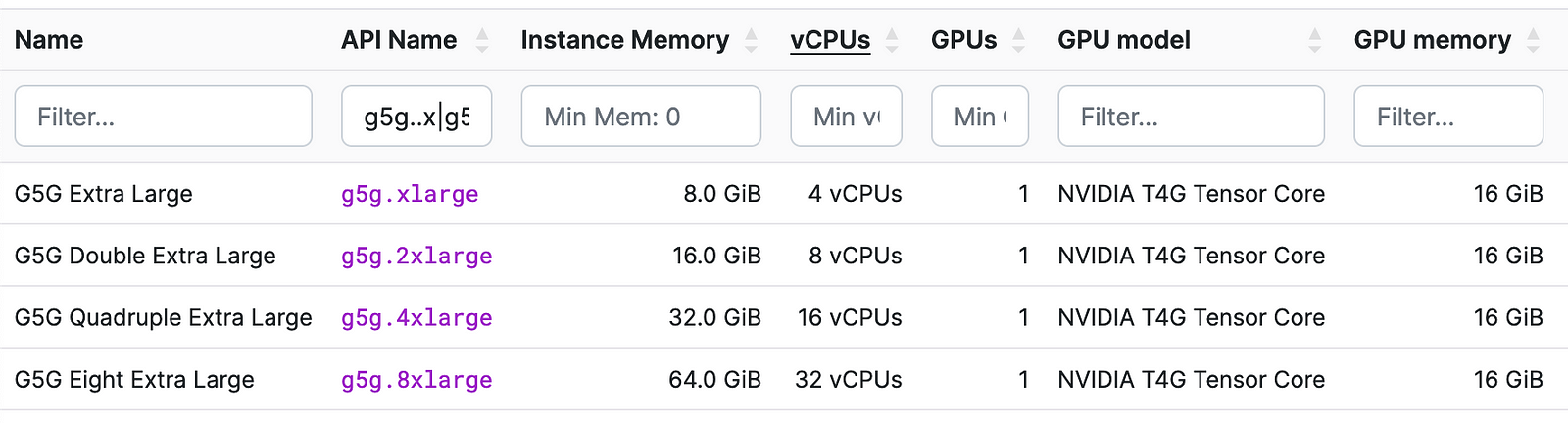Click the API Name filter input

pyautogui.click(x=416, y=117)
